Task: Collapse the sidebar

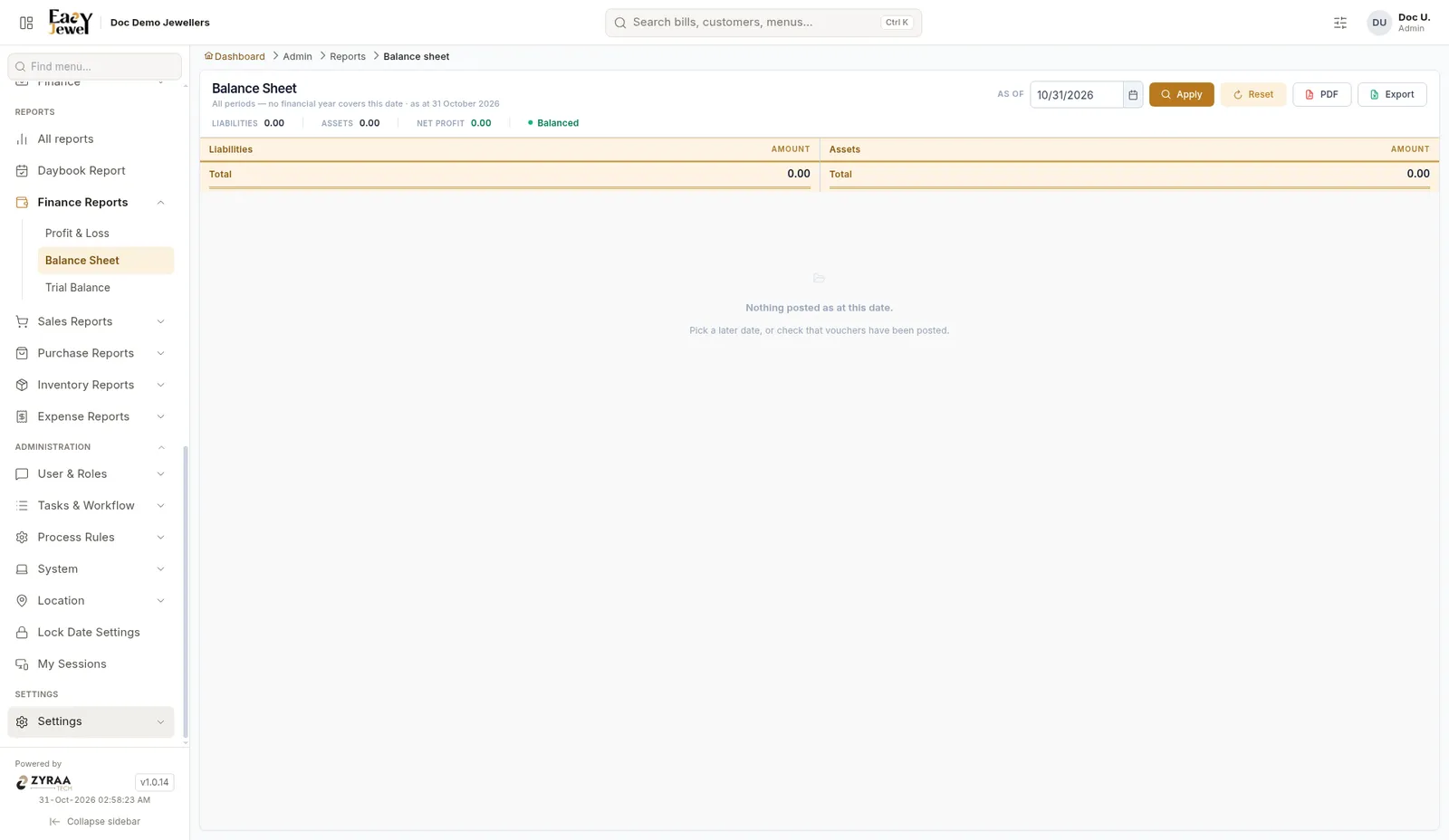Action: [95, 822]
